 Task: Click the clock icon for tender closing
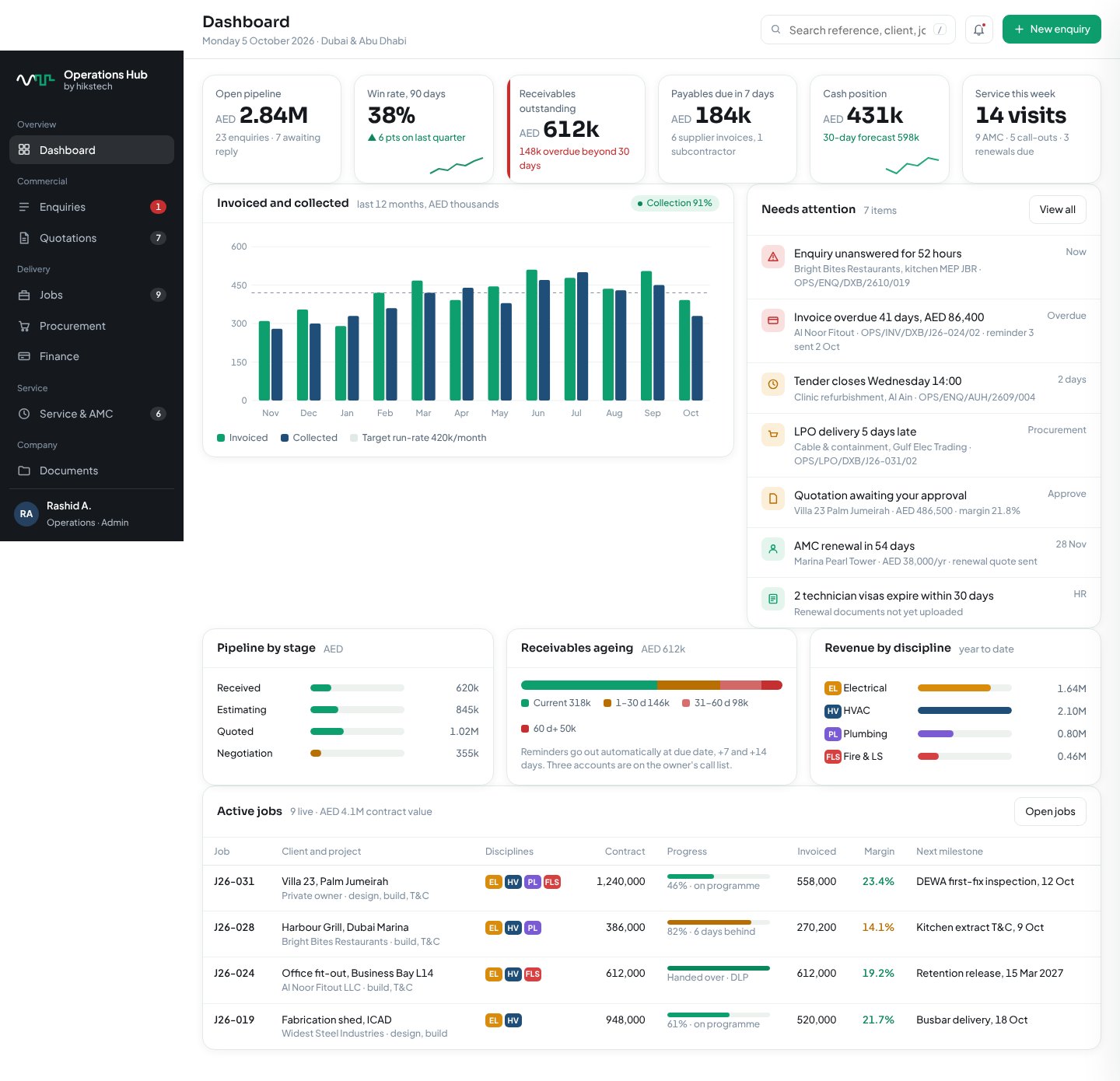773,384
